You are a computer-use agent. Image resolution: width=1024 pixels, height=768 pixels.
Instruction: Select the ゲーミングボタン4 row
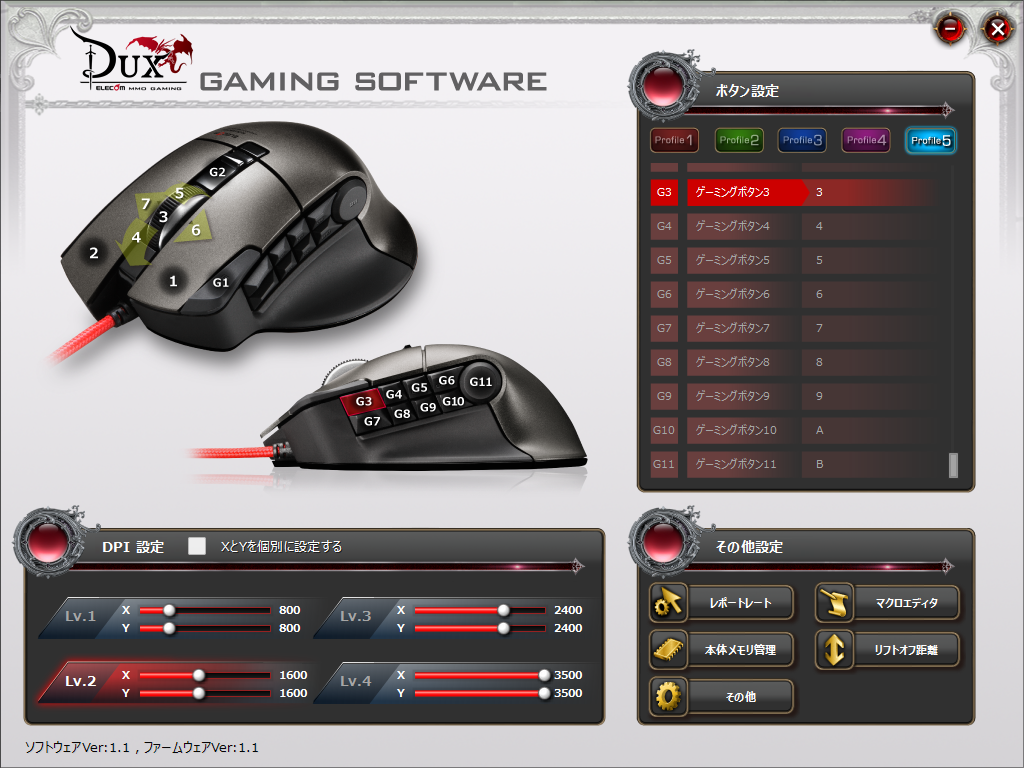pos(795,226)
